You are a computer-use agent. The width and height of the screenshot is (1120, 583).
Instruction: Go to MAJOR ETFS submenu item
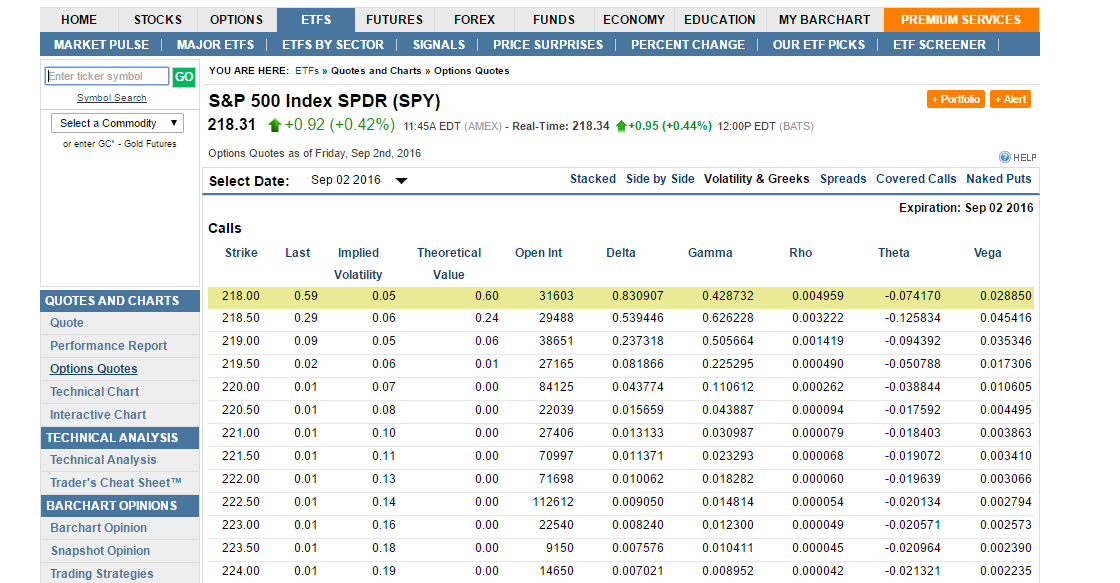pos(215,44)
